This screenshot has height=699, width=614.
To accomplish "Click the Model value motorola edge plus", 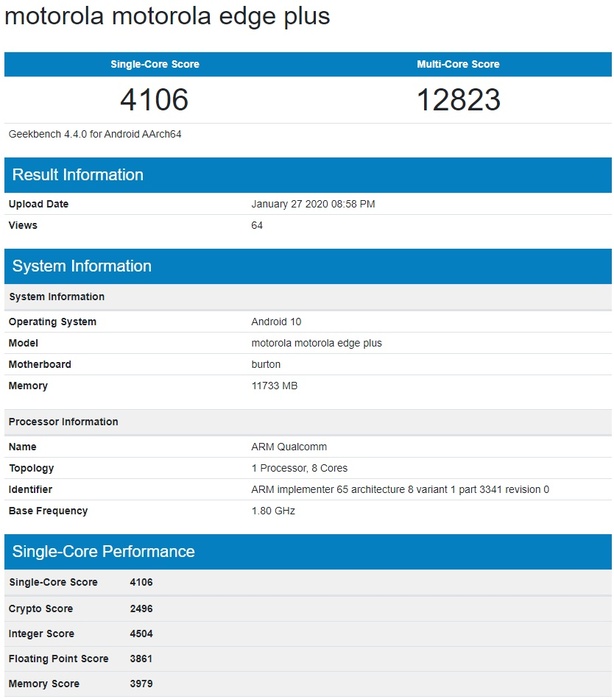I will 316,343.
